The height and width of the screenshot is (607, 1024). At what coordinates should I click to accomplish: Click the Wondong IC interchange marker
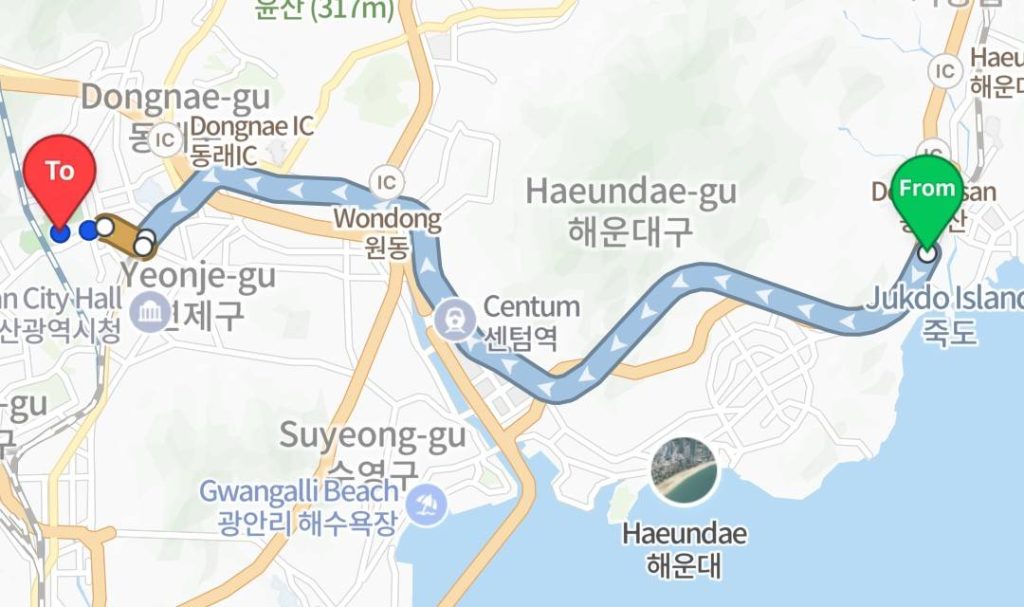coord(386,182)
